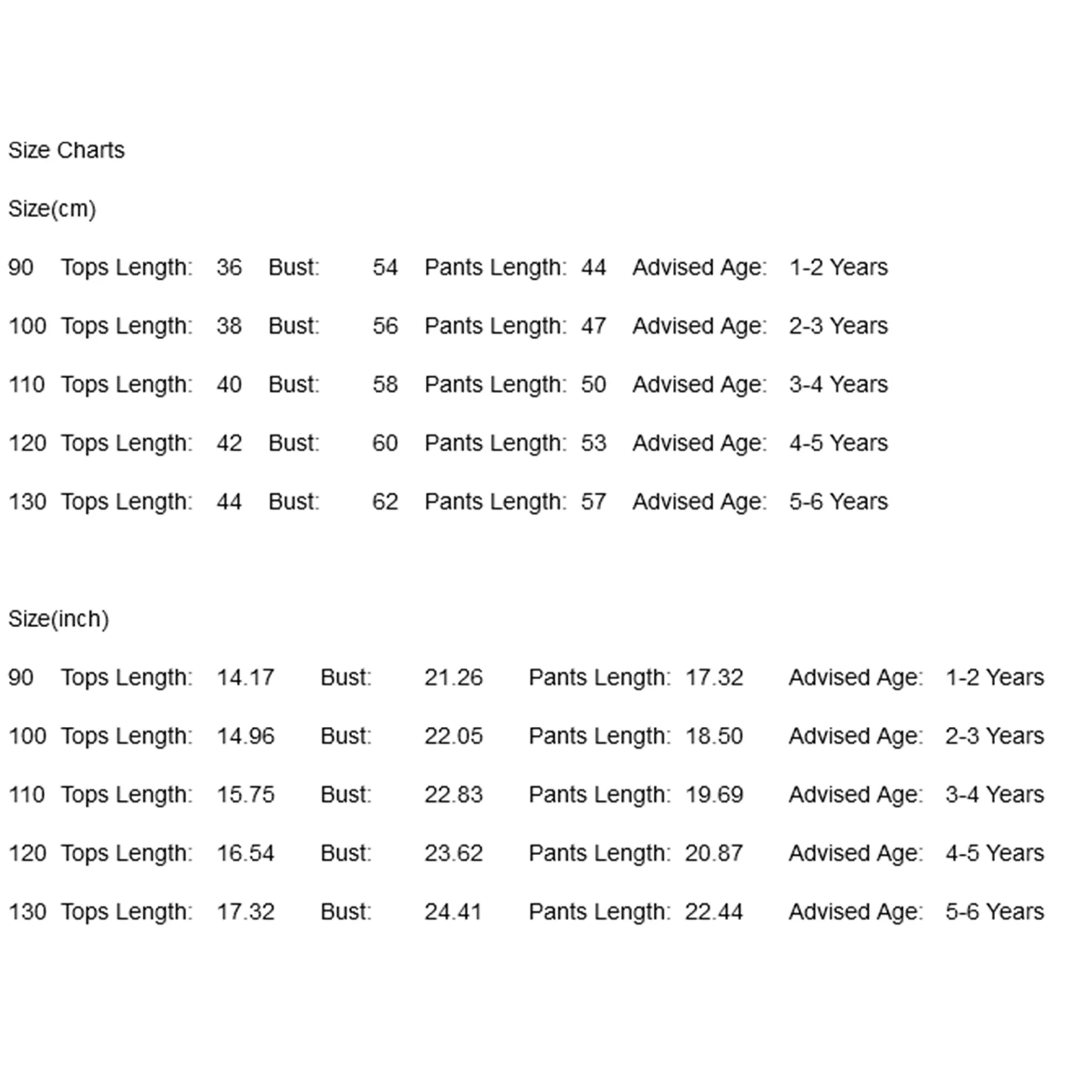1092x1092 pixels.
Task: Click bust value 58 for size 110
Action: click(385, 385)
